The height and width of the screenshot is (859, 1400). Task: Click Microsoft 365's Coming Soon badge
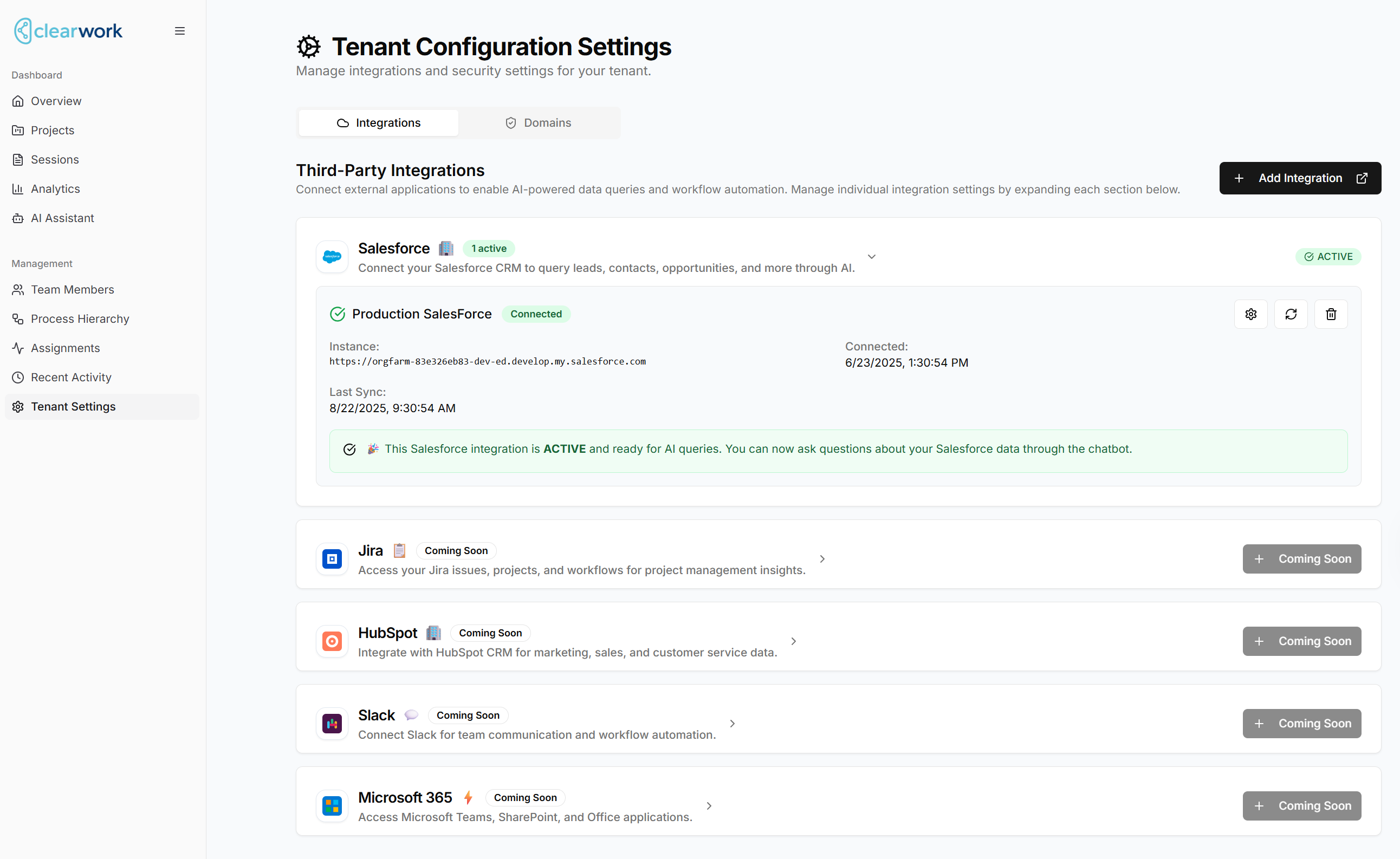tap(526, 798)
